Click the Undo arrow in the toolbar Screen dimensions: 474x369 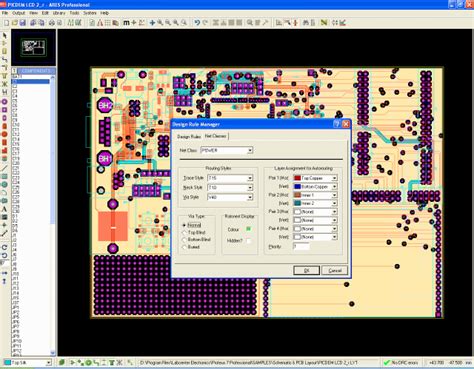pyautogui.click(x=197, y=23)
